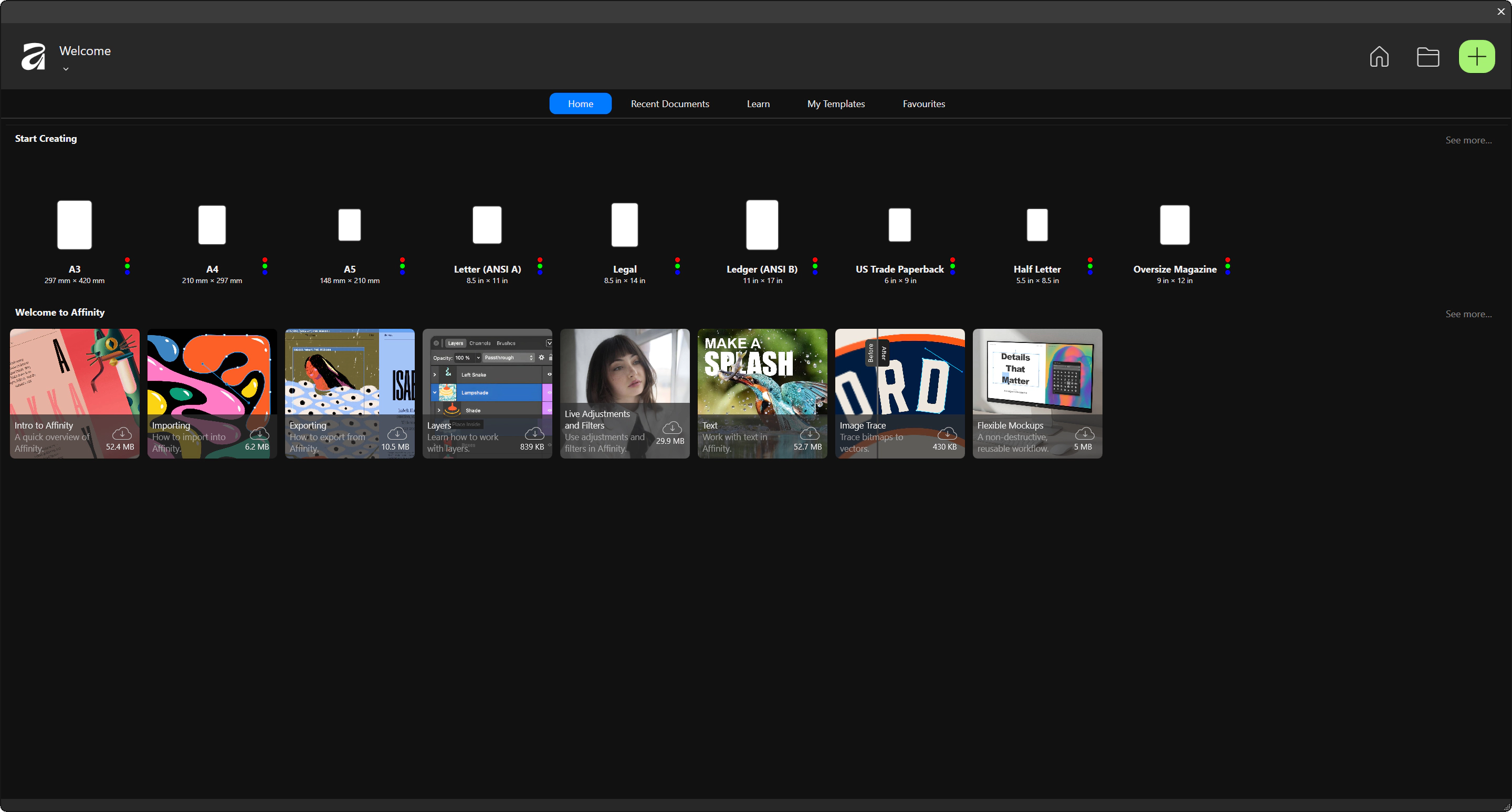Screen dimensions: 1512x812
Task: Click the home icon in header
Action: tap(1379, 57)
